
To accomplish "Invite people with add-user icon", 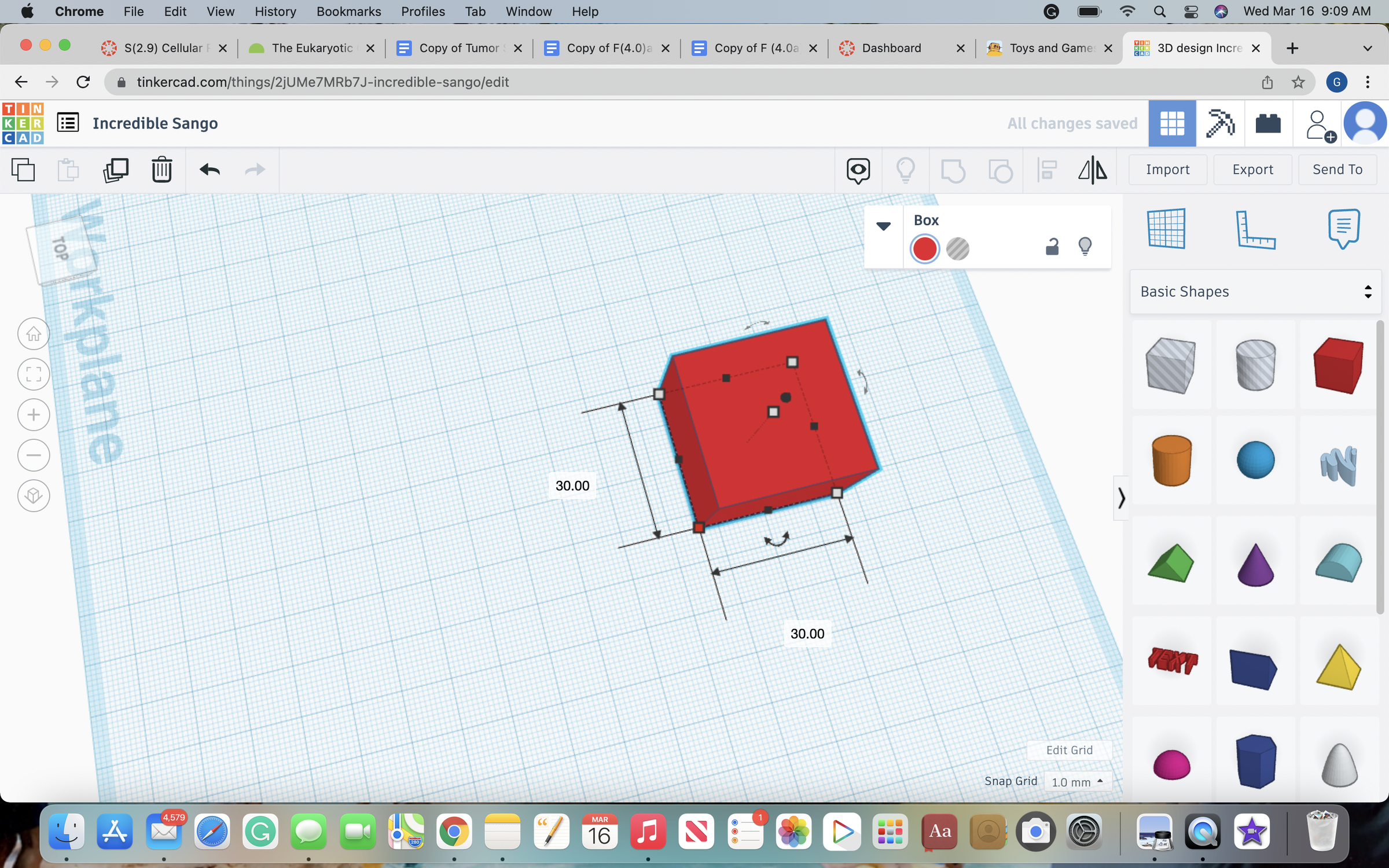I will 1320,125.
